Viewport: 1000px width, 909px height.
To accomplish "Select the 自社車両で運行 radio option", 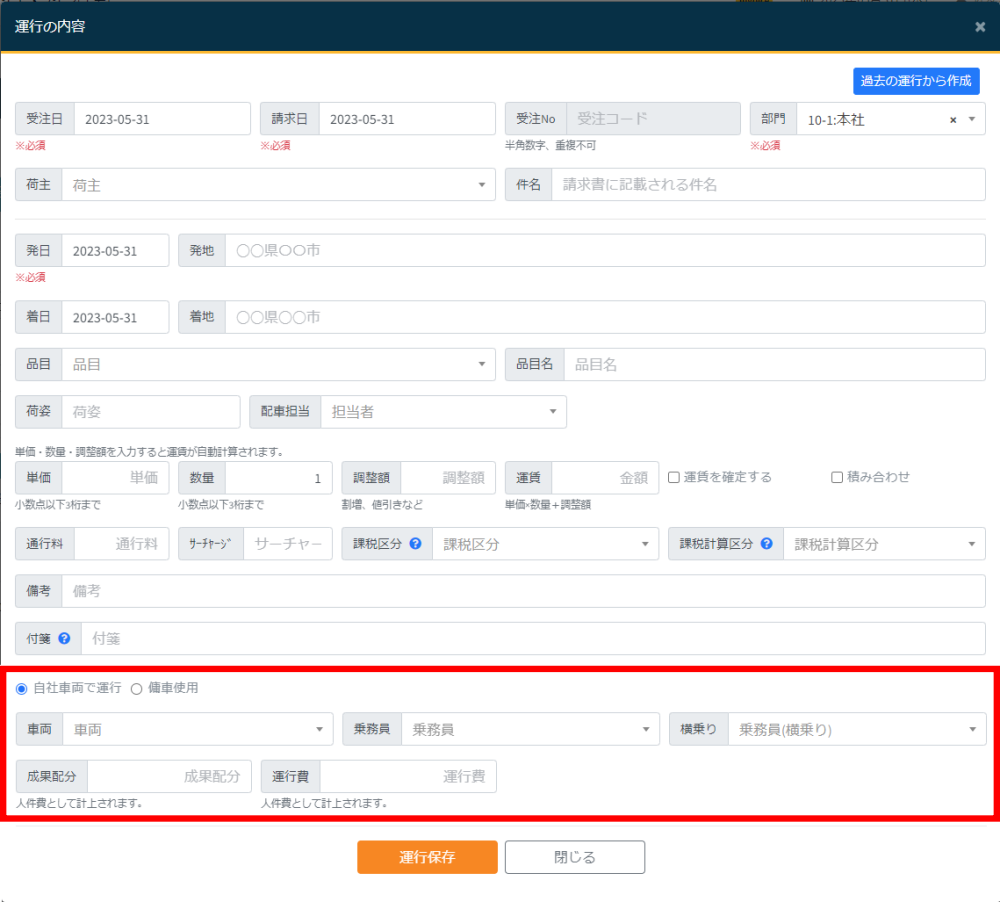I will click(22, 689).
